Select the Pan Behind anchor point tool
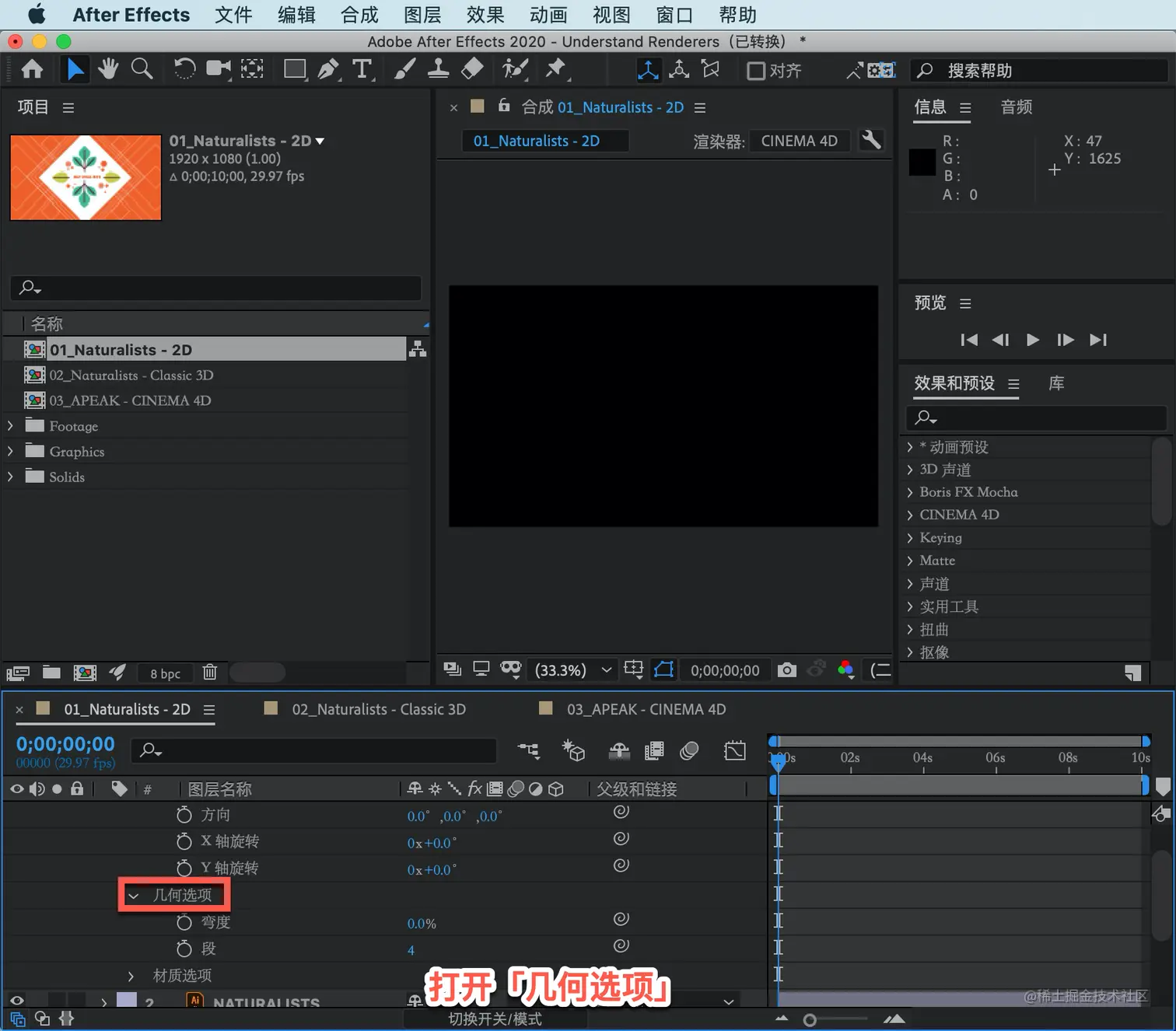The width and height of the screenshot is (1176, 1031). [x=252, y=69]
